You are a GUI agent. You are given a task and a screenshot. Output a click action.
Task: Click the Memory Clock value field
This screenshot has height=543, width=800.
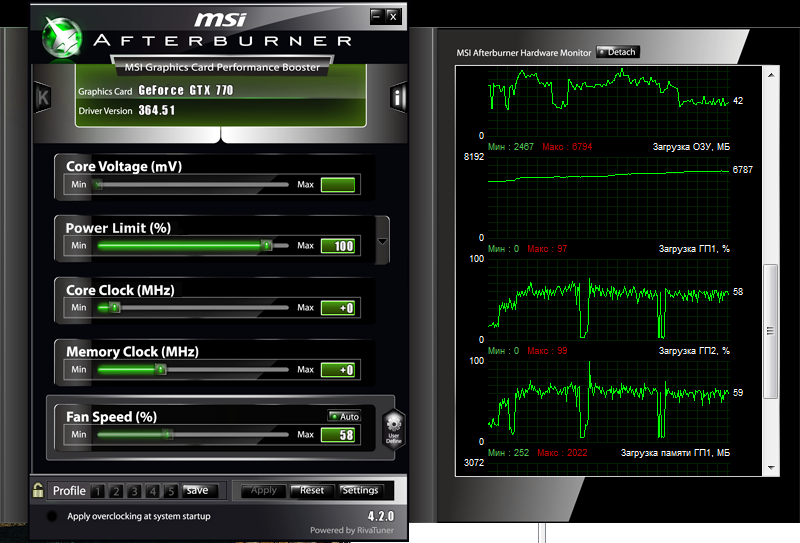[338, 369]
